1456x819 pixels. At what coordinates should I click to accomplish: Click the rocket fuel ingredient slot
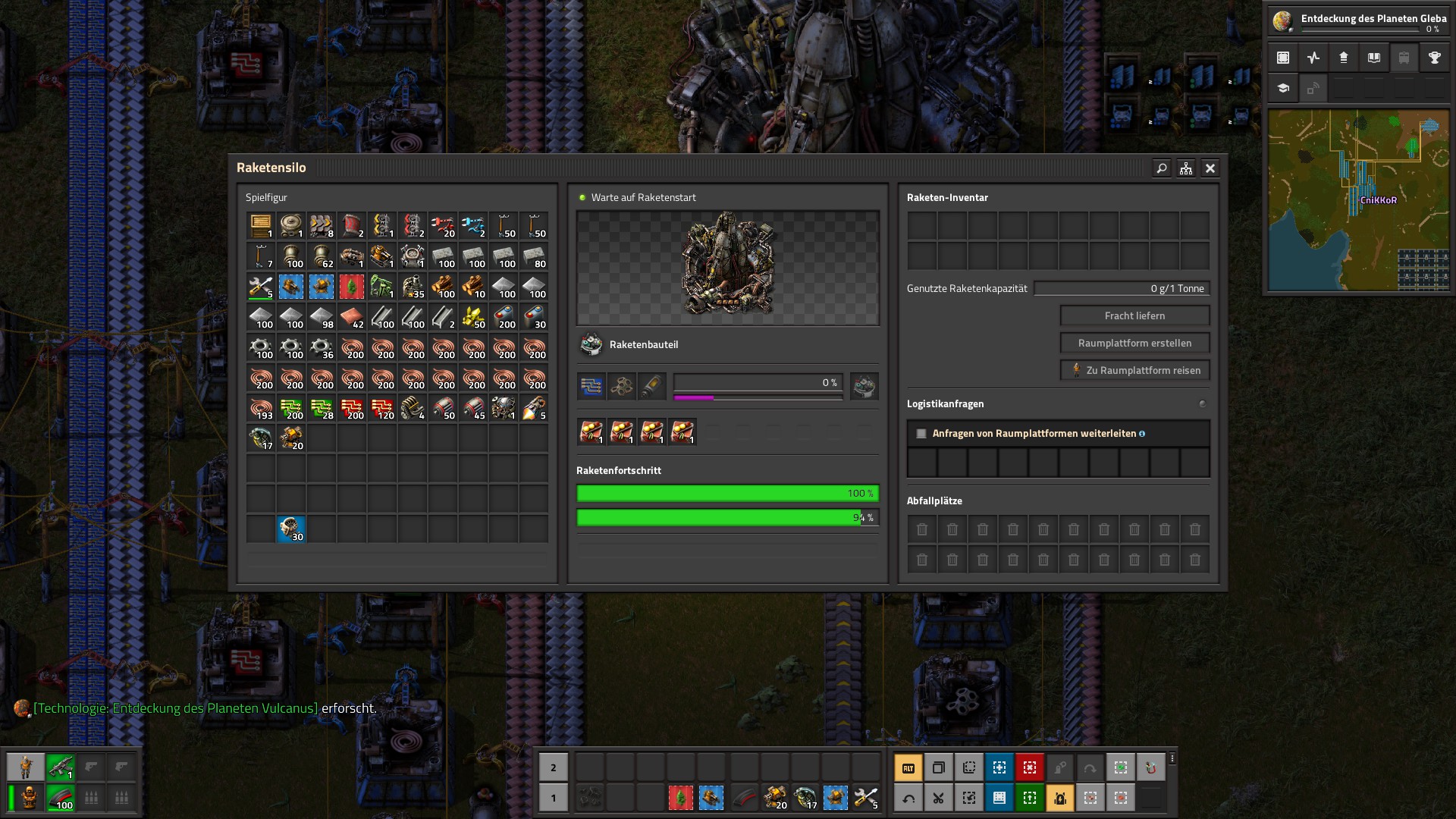[x=652, y=386]
